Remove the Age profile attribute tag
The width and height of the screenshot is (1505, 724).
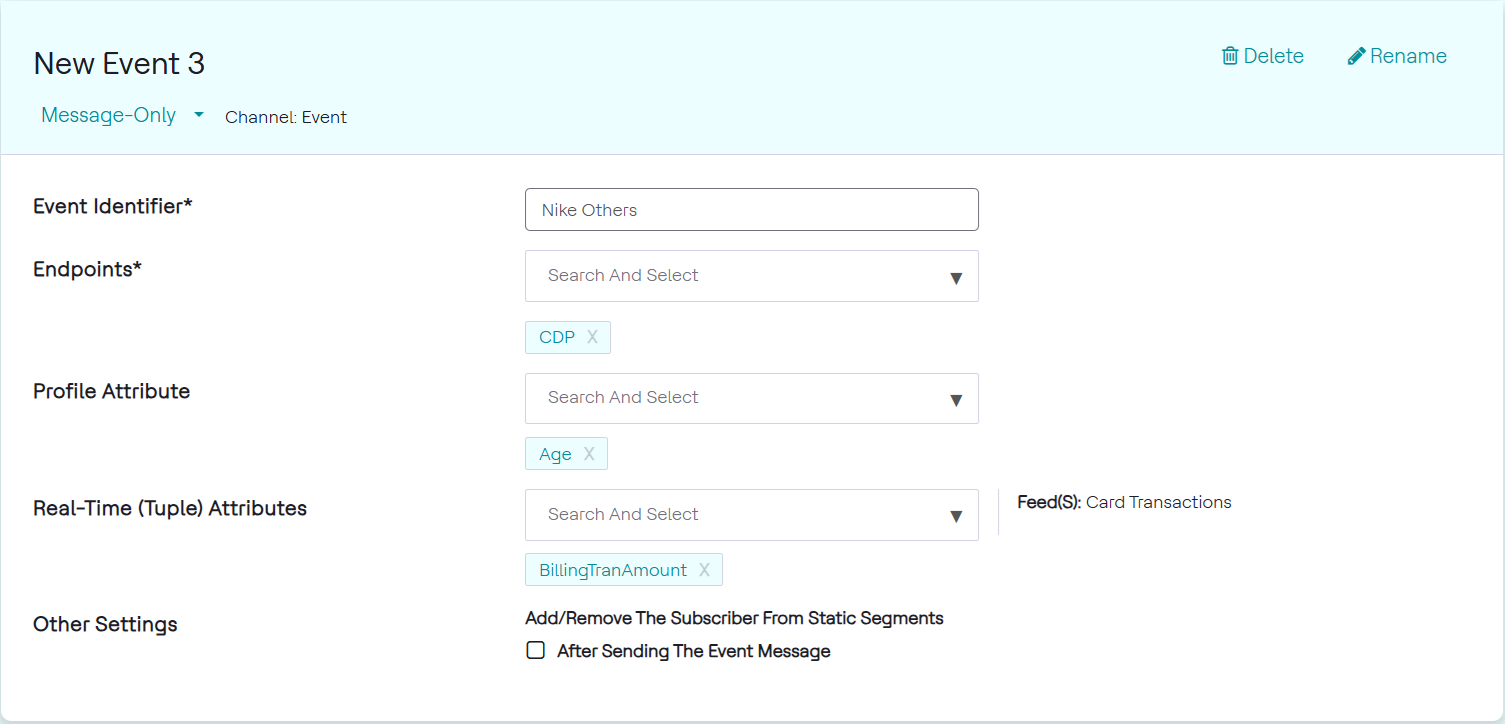589,454
